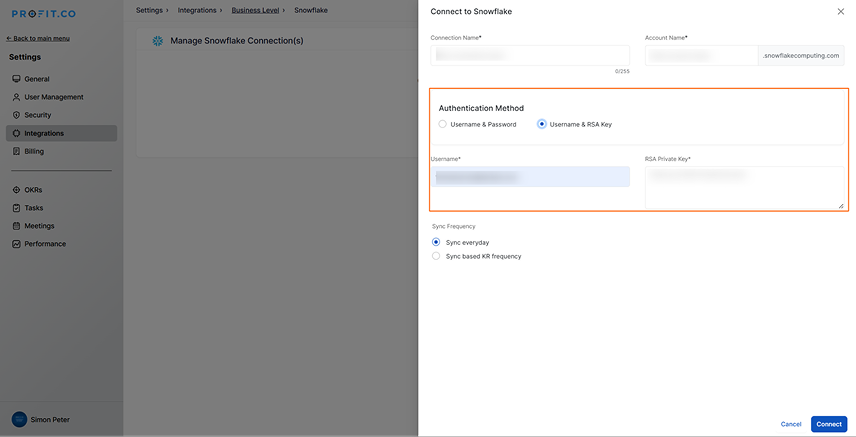The width and height of the screenshot is (856, 437).
Task: Focus the Username text field
Action: (530, 176)
